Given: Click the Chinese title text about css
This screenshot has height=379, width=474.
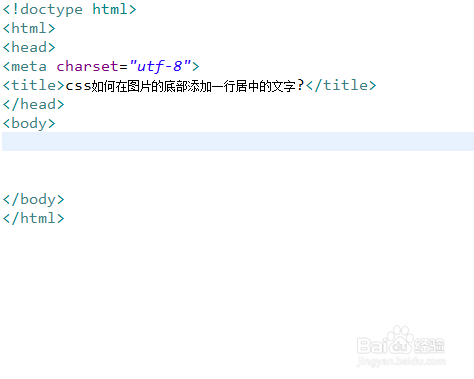Looking at the screenshot, I should [184, 86].
